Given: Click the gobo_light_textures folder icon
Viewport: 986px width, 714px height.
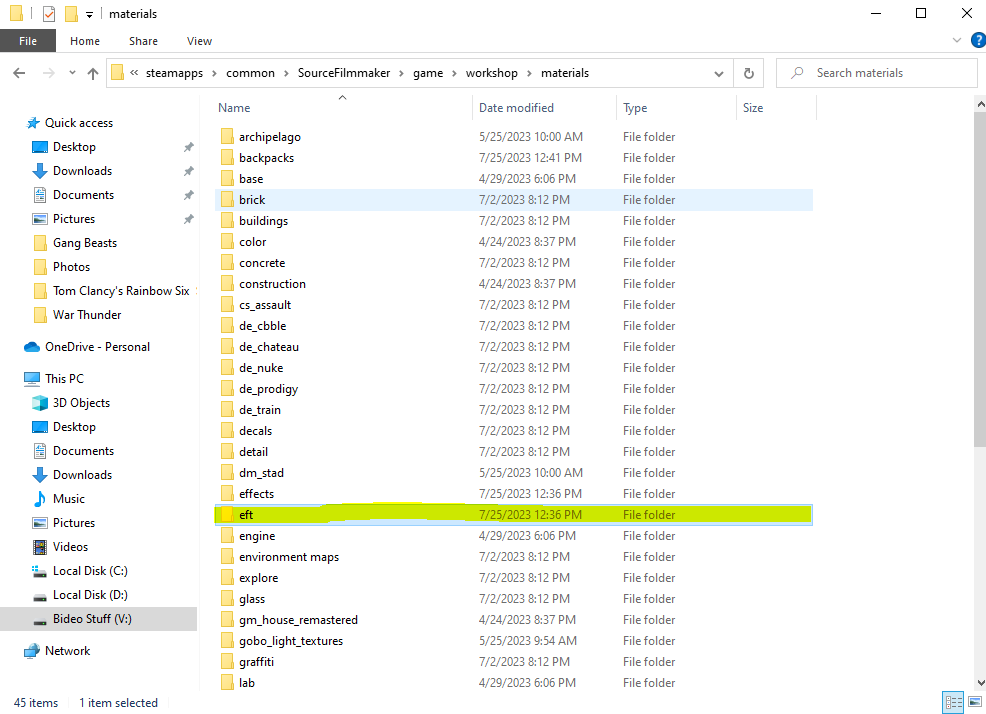Looking at the screenshot, I should [x=227, y=640].
